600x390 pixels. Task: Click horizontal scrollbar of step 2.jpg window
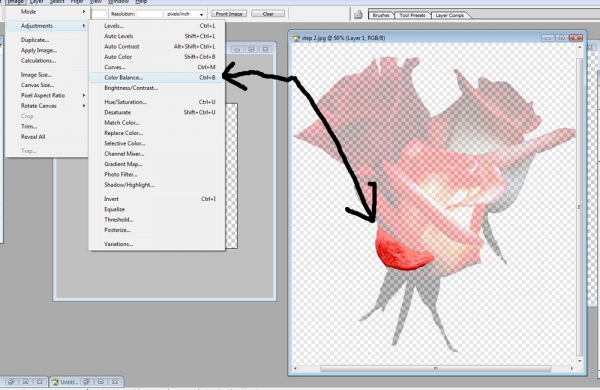[x=435, y=368]
